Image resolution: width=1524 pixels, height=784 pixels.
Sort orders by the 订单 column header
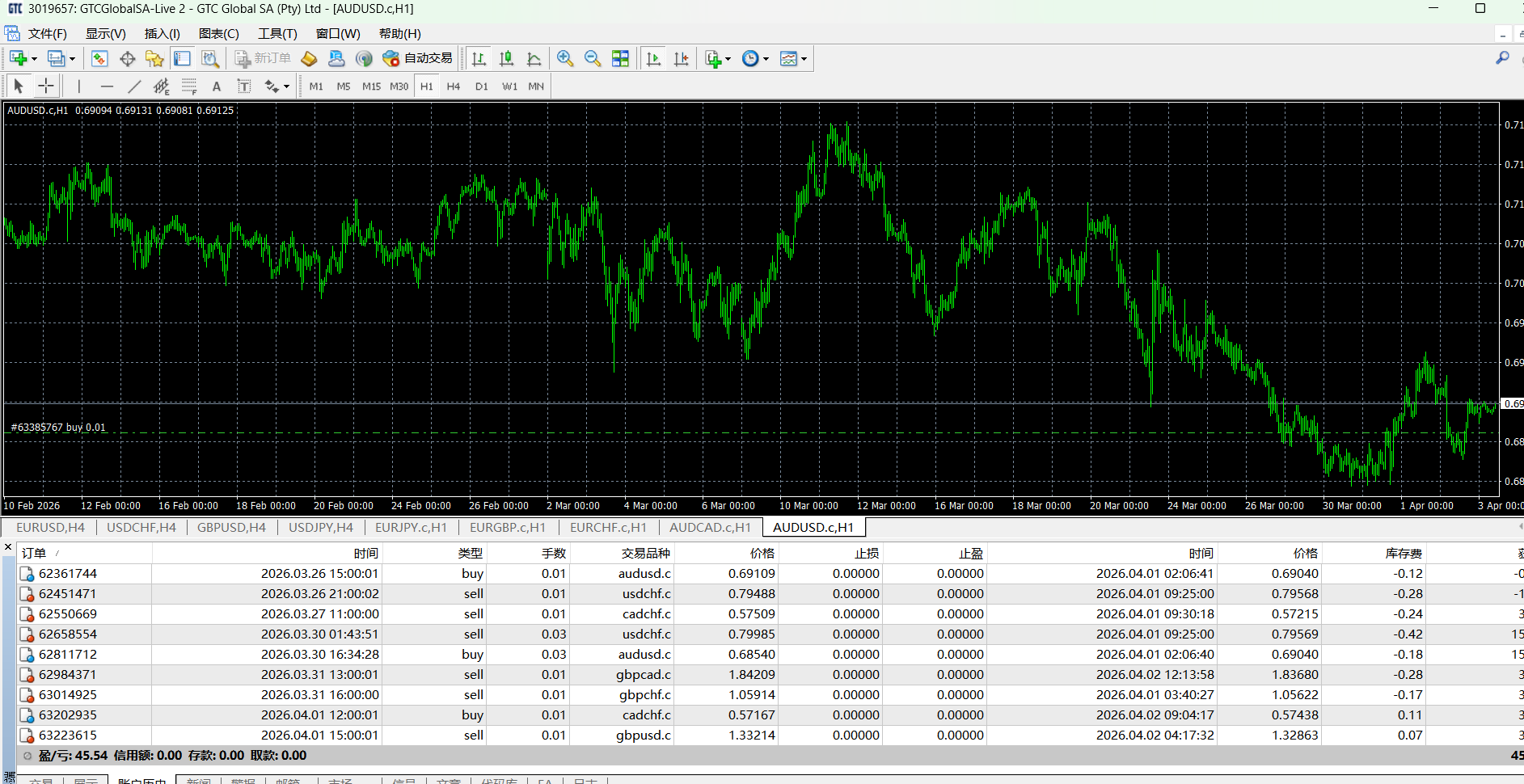(34, 554)
